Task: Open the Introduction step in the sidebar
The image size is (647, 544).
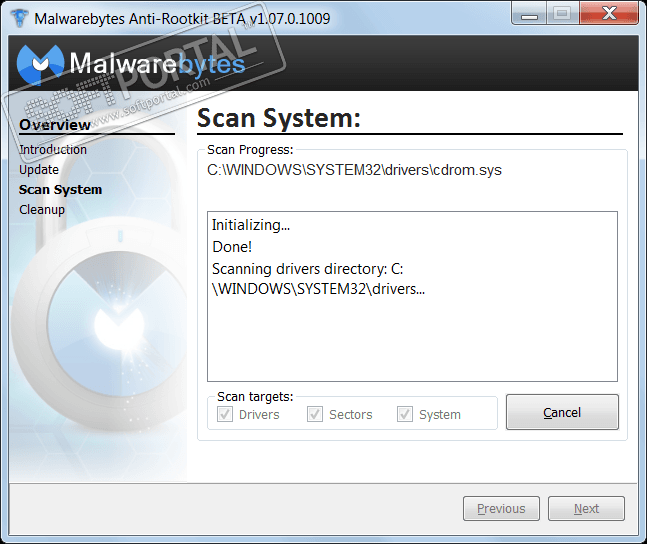Action: point(53,149)
